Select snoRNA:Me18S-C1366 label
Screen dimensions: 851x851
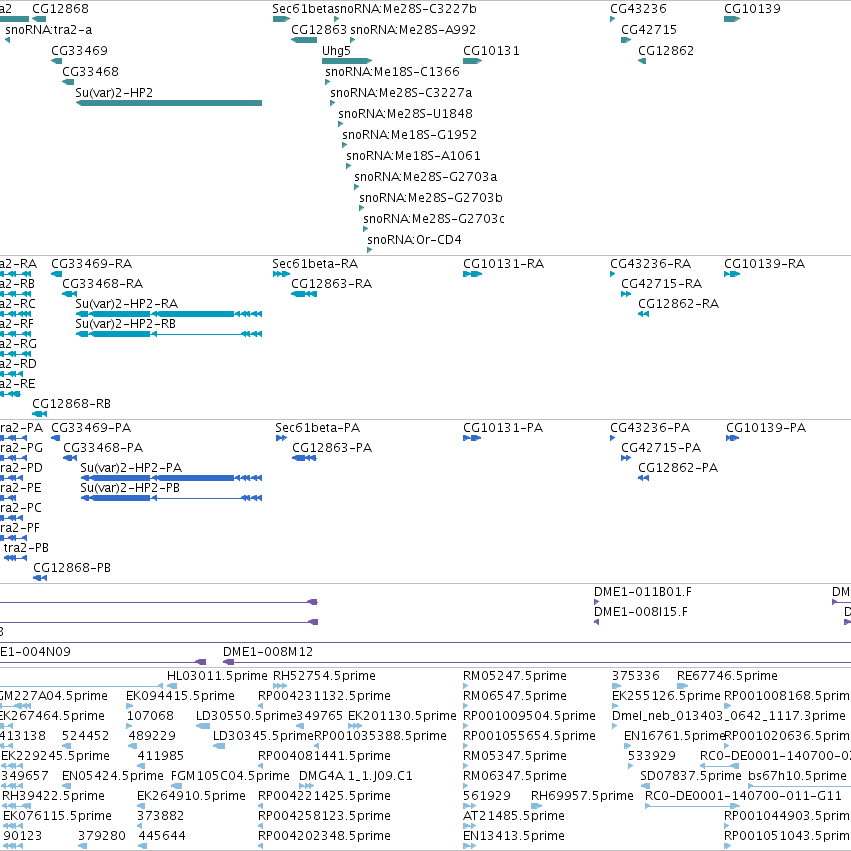(392, 72)
